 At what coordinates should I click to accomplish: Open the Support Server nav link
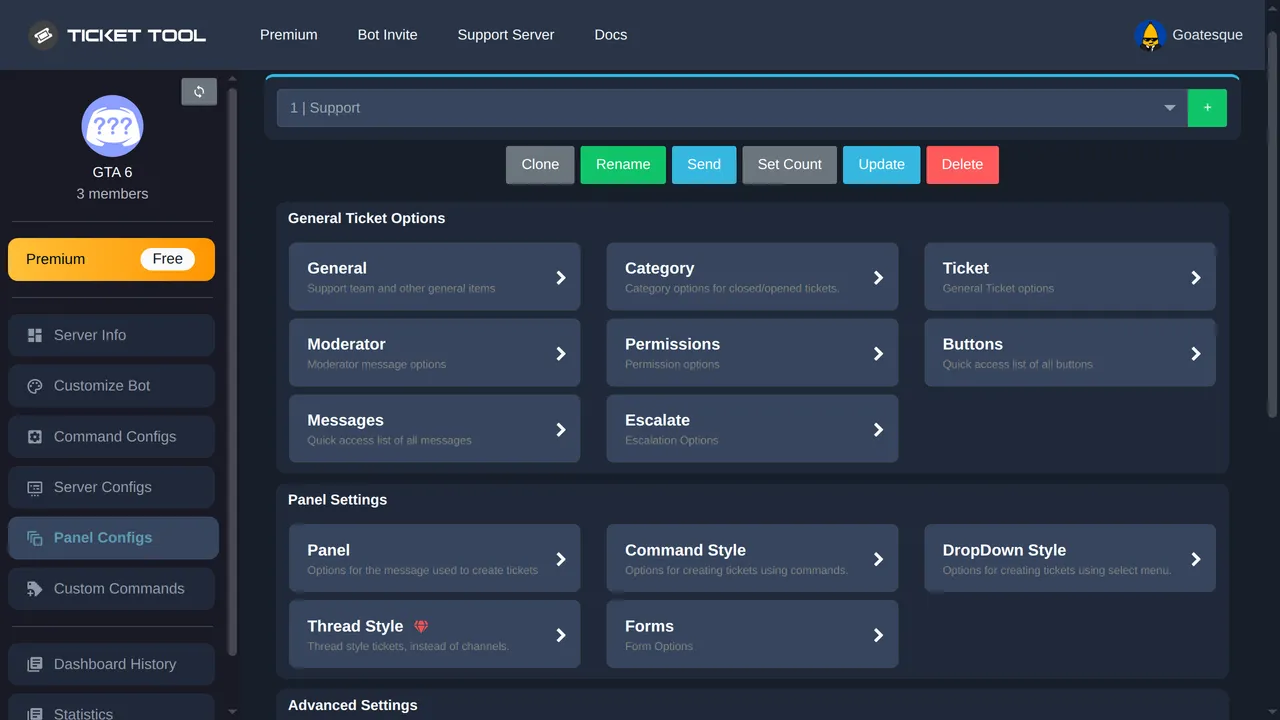[x=506, y=35]
